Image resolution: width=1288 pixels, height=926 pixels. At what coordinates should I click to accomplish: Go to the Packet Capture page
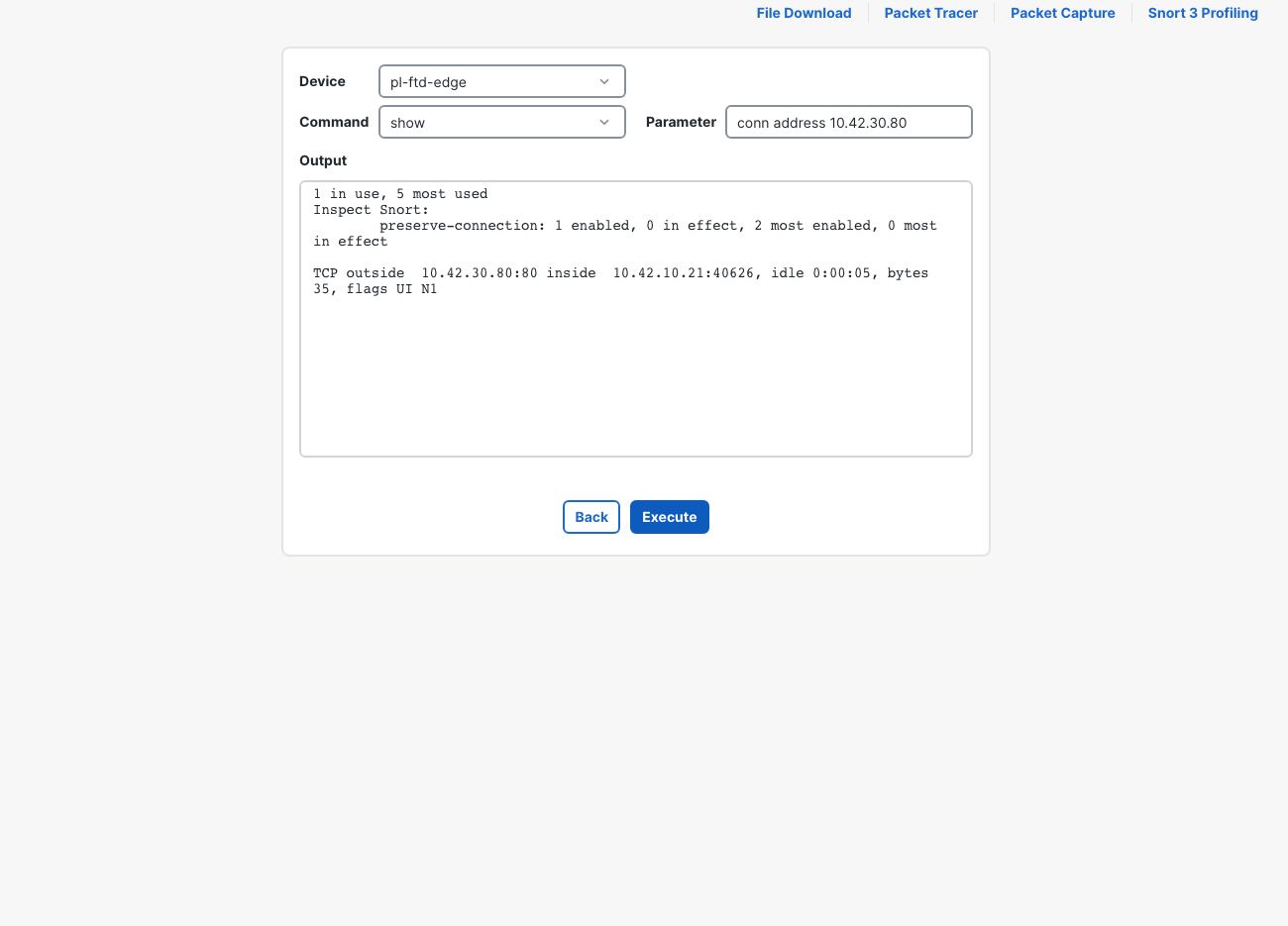click(1062, 13)
